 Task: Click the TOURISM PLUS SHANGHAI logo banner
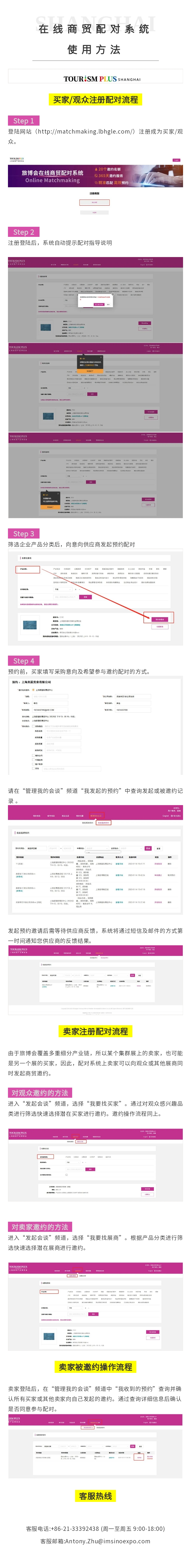pyautogui.click(x=95, y=76)
